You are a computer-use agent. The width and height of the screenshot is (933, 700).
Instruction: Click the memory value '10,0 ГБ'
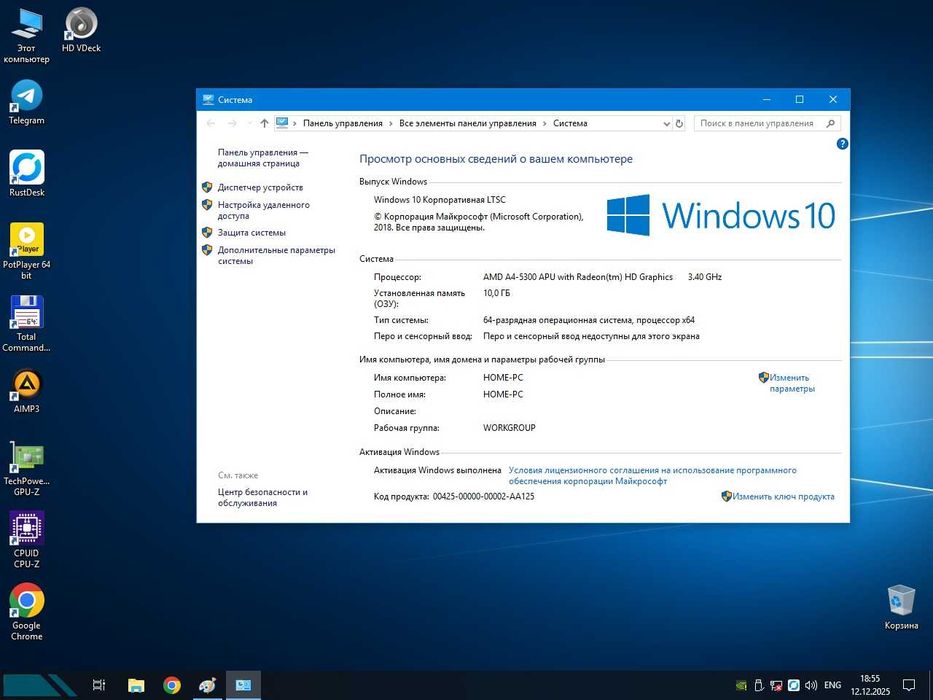[496, 293]
